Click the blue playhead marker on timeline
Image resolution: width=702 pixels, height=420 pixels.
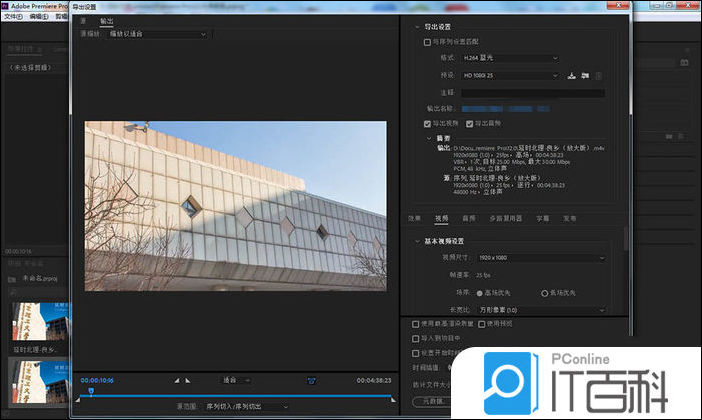point(91,390)
